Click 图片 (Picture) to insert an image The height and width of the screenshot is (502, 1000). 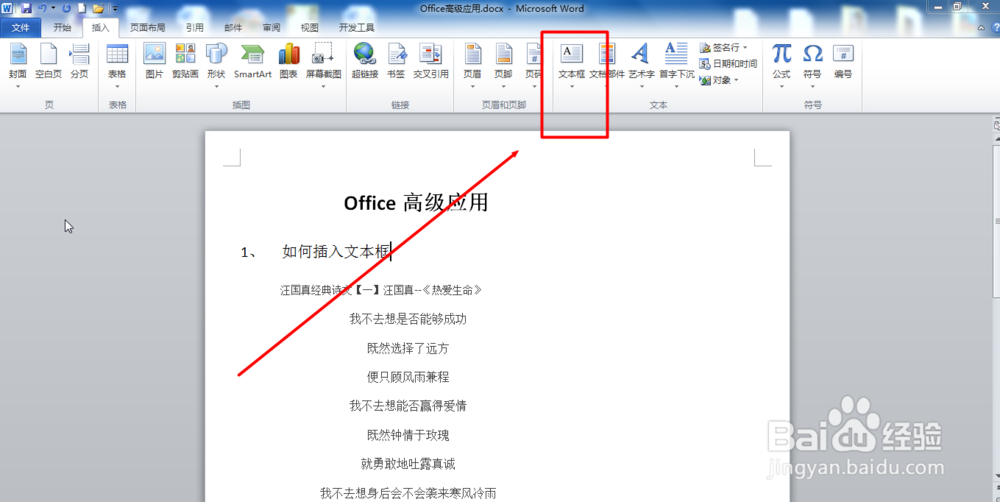pyautogui.click(x=154, y=61)
